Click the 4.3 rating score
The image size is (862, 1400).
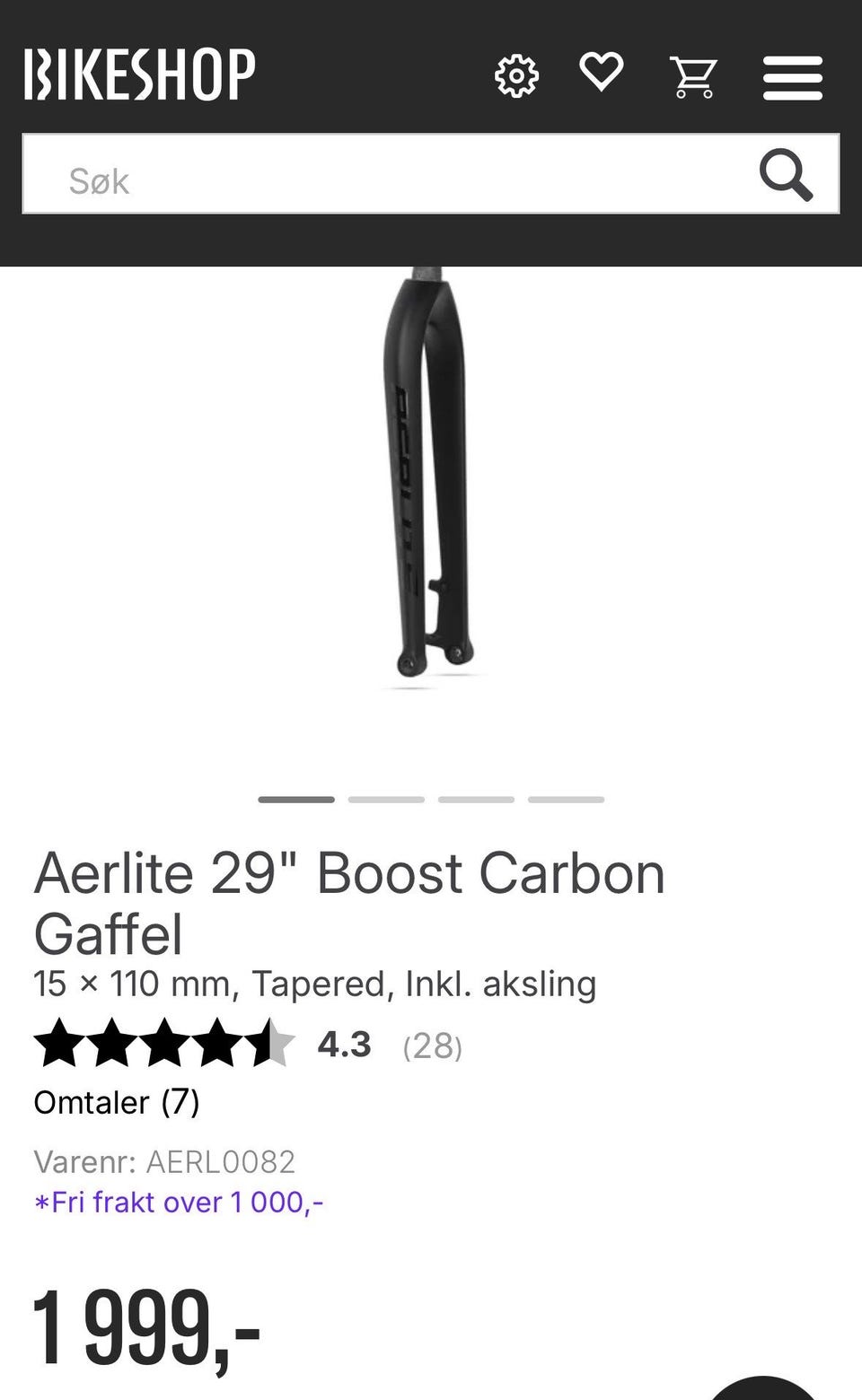click(344, 1045)
